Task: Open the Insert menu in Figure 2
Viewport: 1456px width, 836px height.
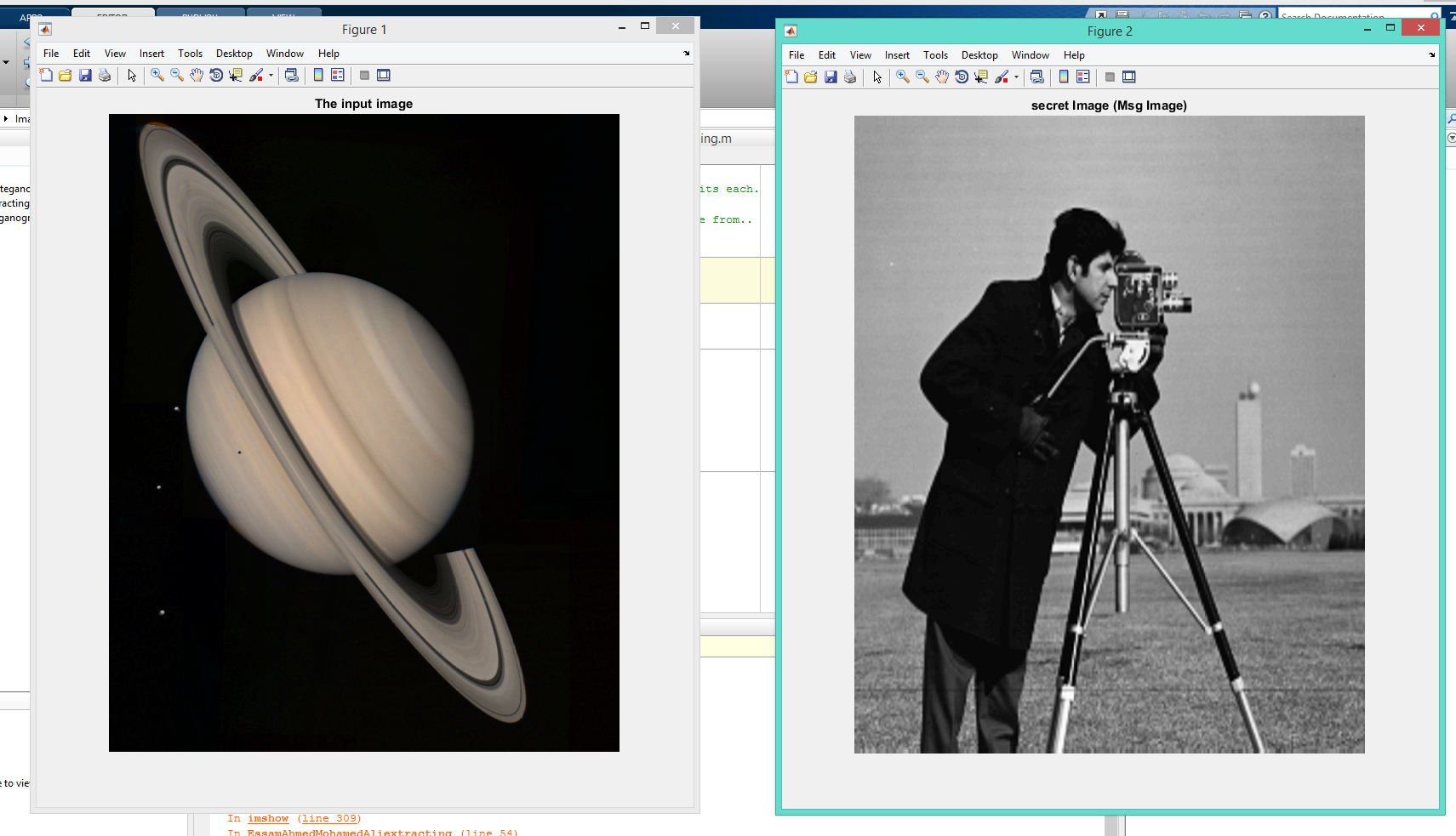Action: pyautogui.click(x=897, y=54)
